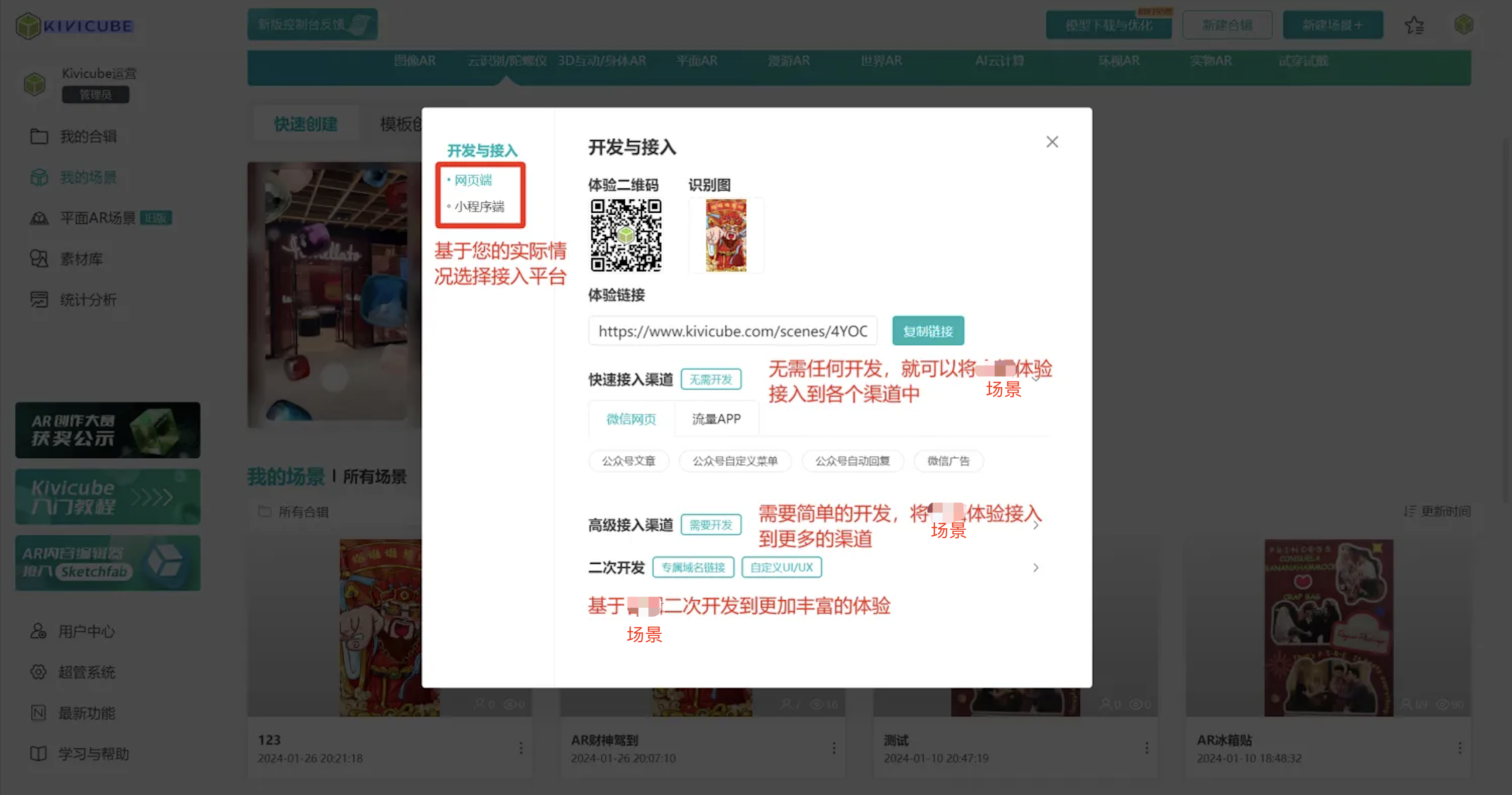Click the 体验链接 URL input field

(x=732, y=331)
